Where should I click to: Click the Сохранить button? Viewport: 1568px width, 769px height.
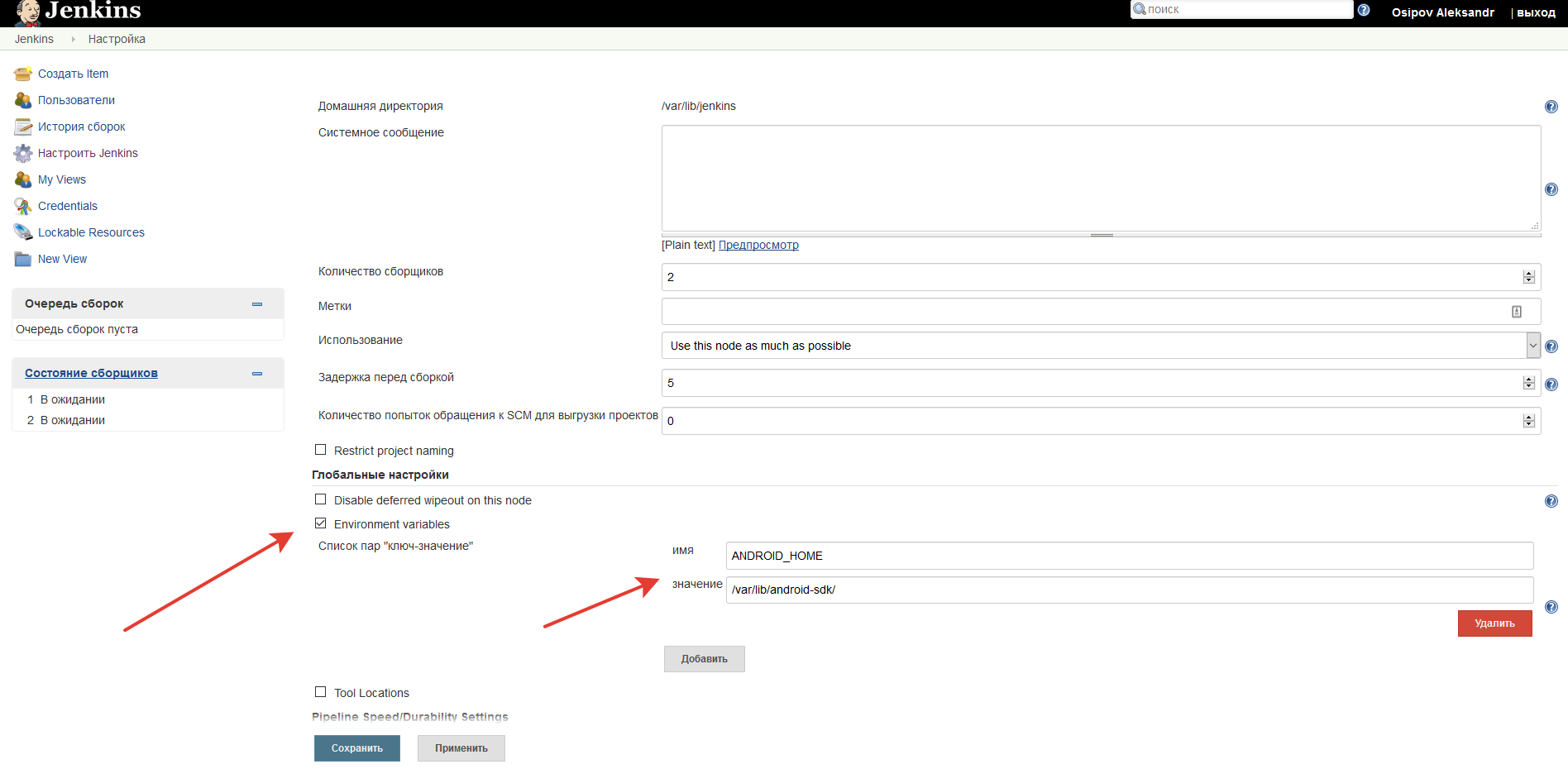(356, 748)
